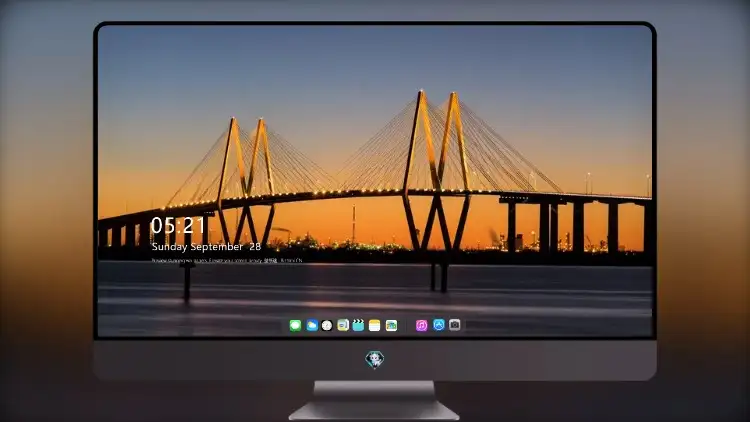This screenshot has height=422, width=750.
Task: Open the Clock app in dock
Action: coord(327,325)
